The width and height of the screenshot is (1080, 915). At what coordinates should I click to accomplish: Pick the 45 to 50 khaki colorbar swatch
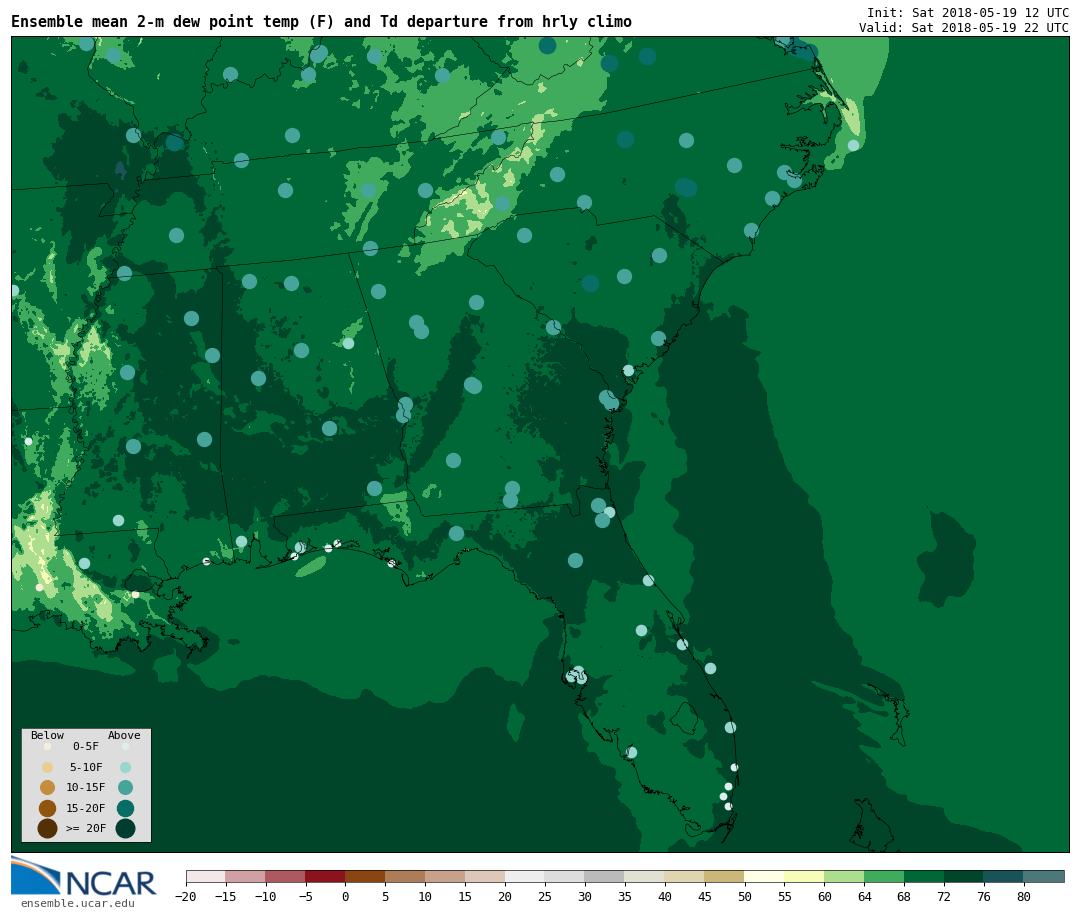click(725, 876)
